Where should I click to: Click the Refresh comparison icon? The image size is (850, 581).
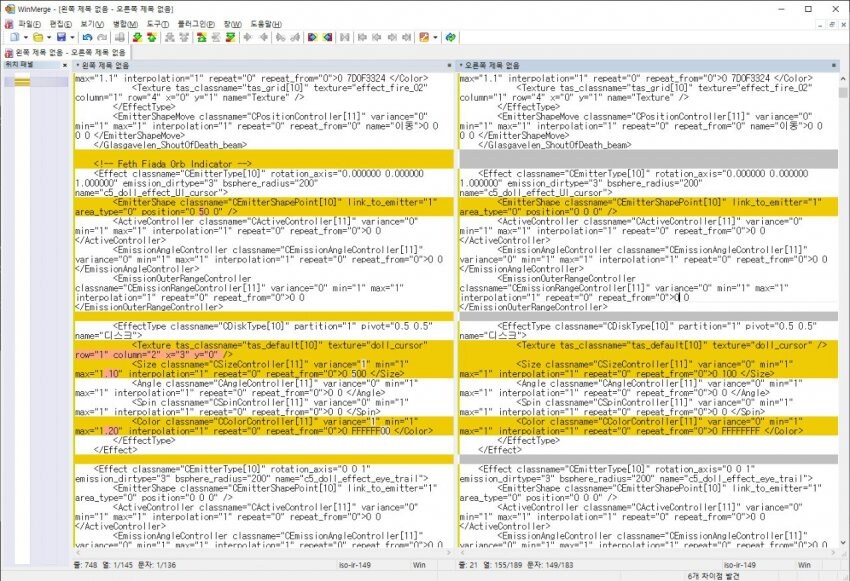coord(451,37)
